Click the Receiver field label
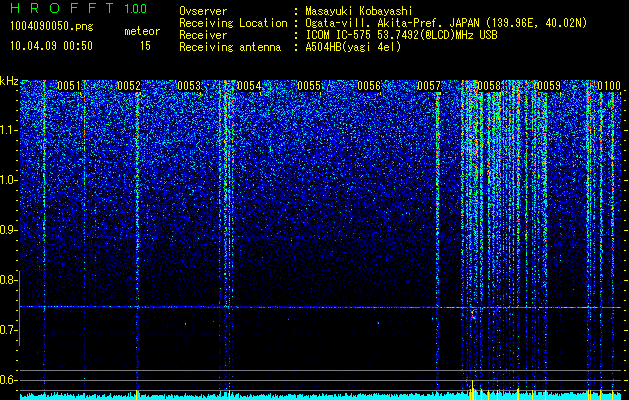629x400 pixels. [203, 35]
